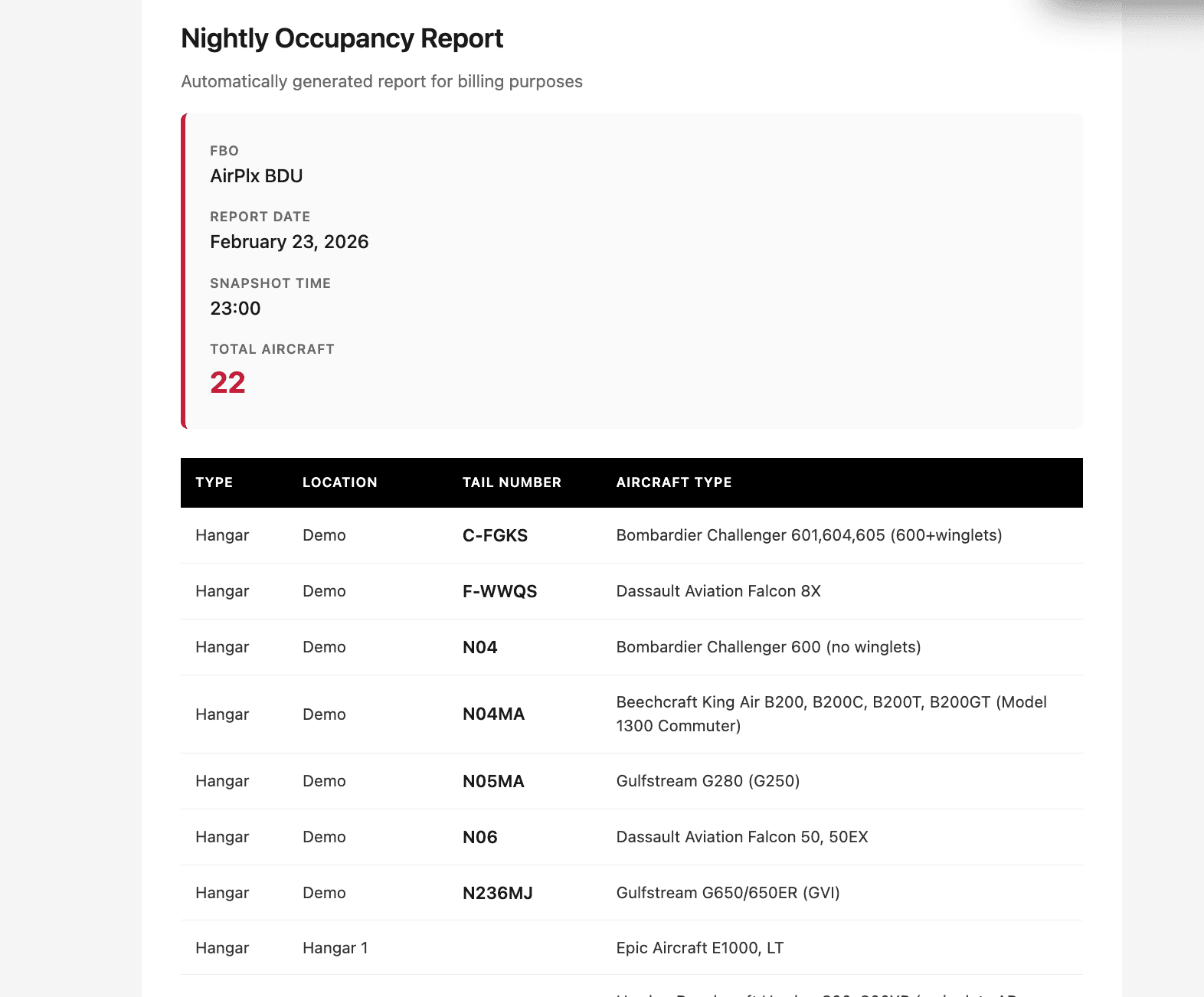
Task: Select tail number C-FGKS
Action: (495, 535)
